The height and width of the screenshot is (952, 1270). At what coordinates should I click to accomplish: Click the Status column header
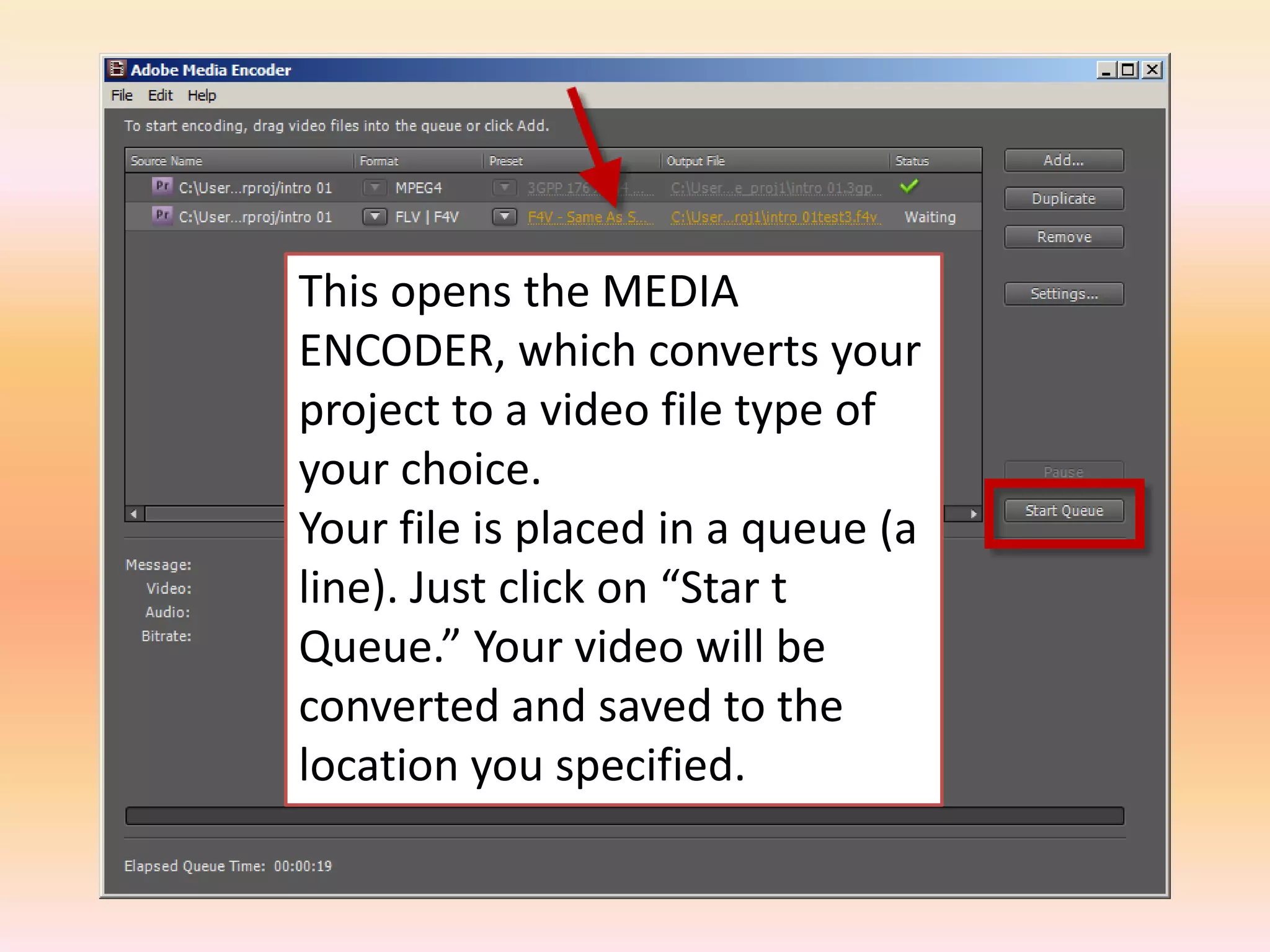tap(935, 161)
